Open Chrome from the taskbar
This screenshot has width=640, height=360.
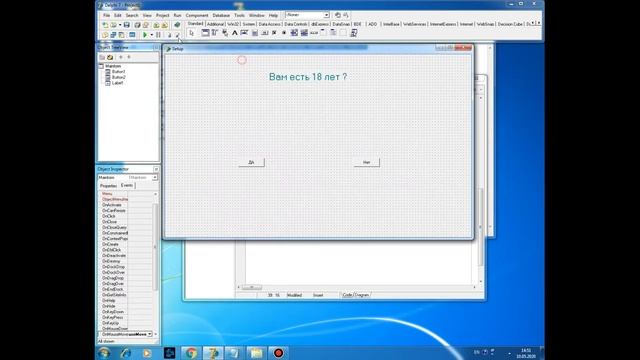(191, 353)
